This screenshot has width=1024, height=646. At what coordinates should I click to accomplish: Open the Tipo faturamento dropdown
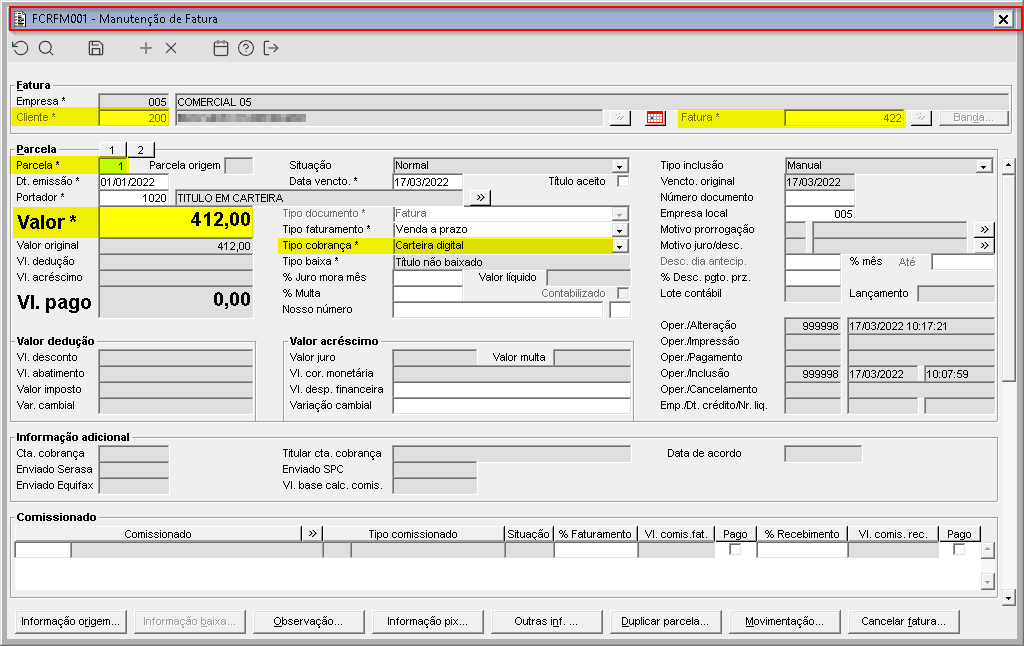pos(620,230)
